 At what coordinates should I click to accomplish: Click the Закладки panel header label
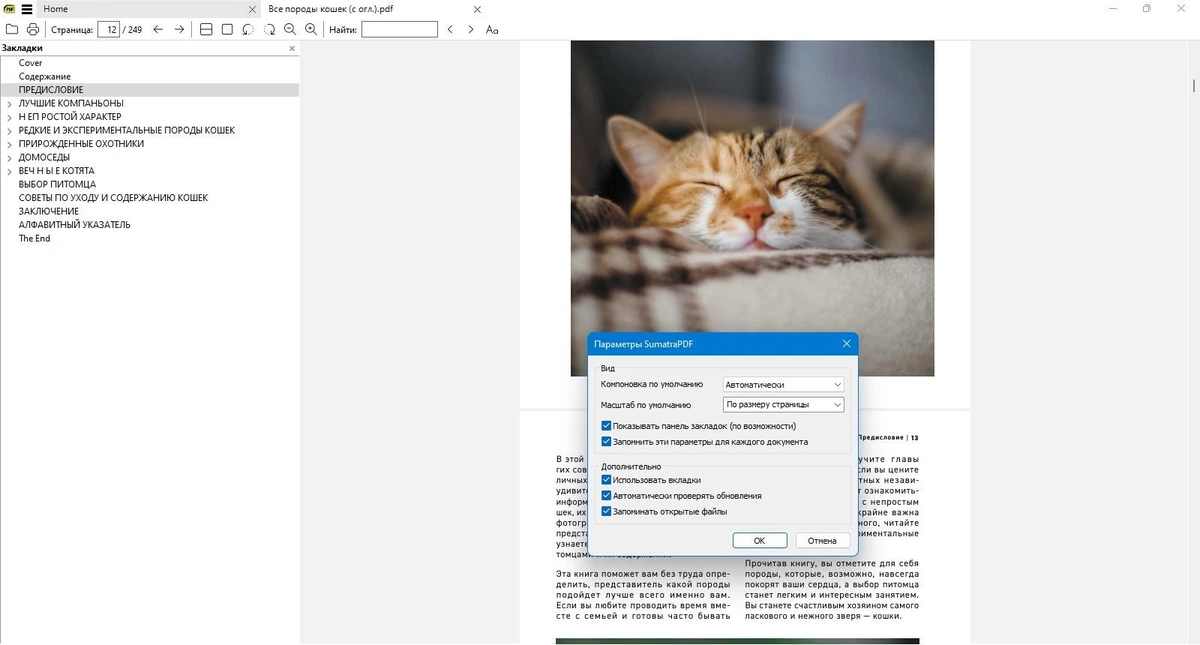(x=22, y=48)
